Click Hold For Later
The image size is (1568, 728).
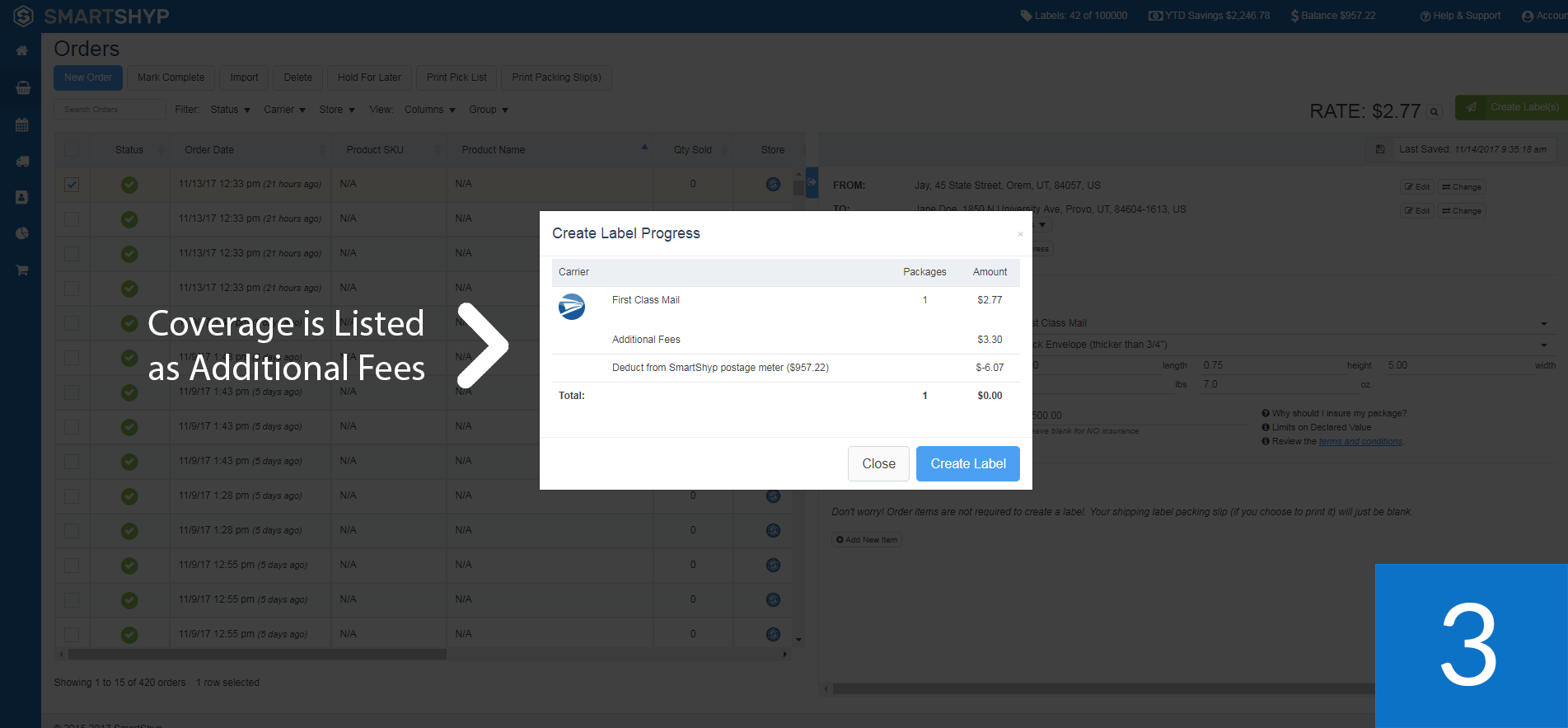tap(369, 77)
